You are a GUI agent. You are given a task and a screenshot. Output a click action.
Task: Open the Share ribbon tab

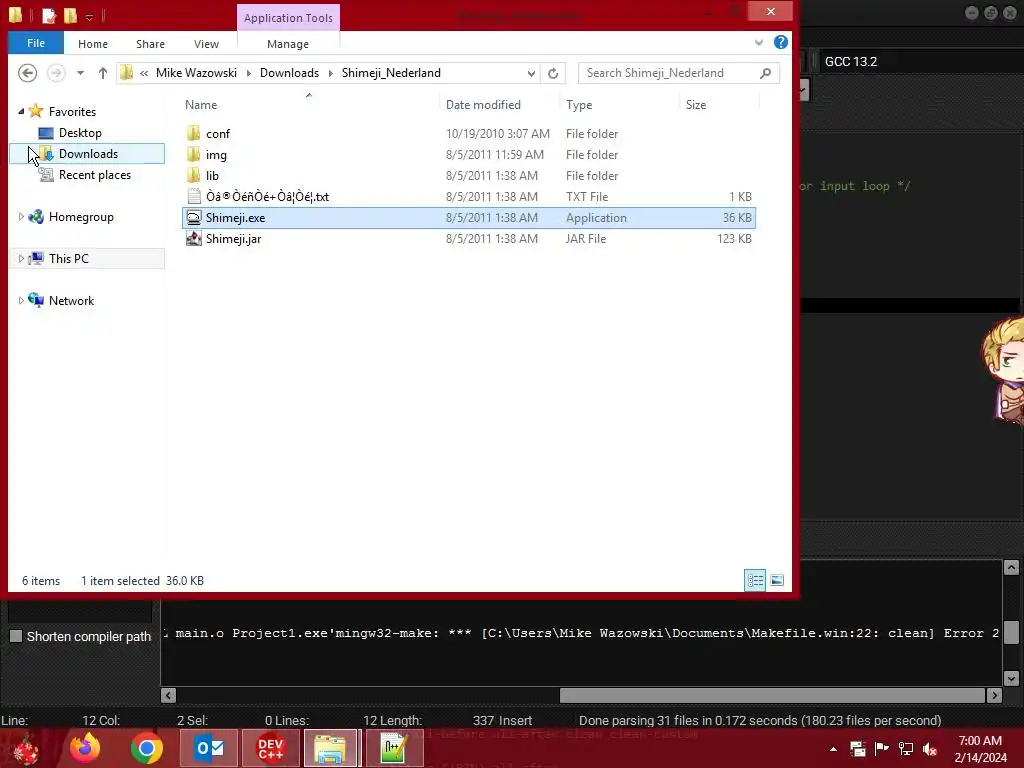(x=150, y=44)
